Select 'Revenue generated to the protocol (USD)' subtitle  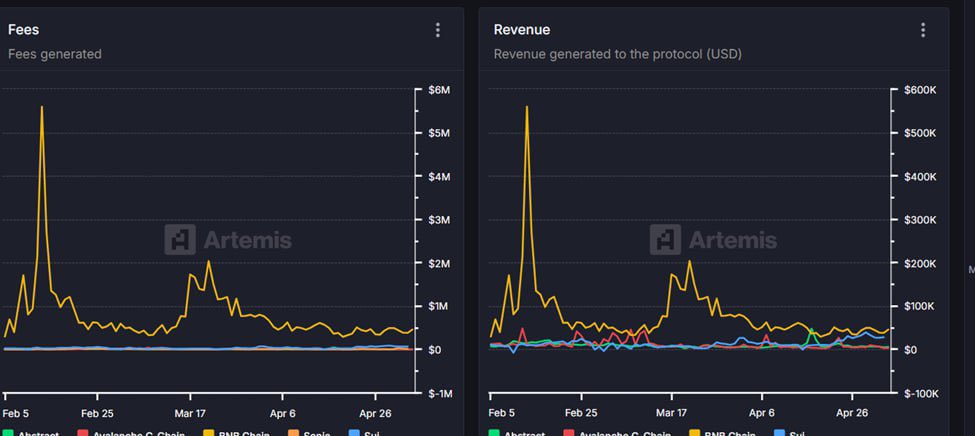617,54
